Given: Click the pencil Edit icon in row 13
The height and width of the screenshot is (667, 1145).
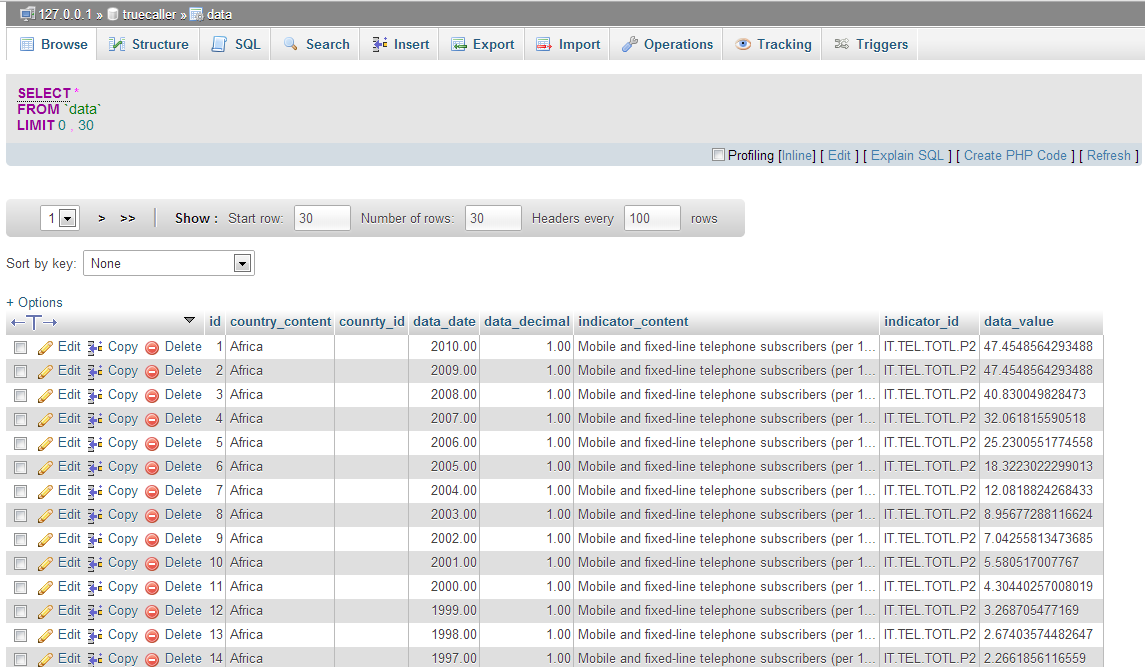Looking at the screenshot, I should pos(45,636).
